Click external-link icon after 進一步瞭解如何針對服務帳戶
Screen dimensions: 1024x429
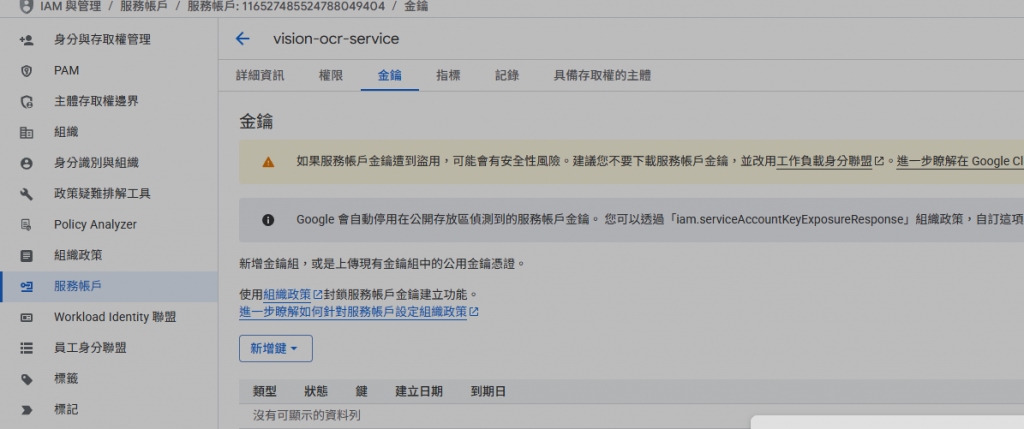pos(474,312)
